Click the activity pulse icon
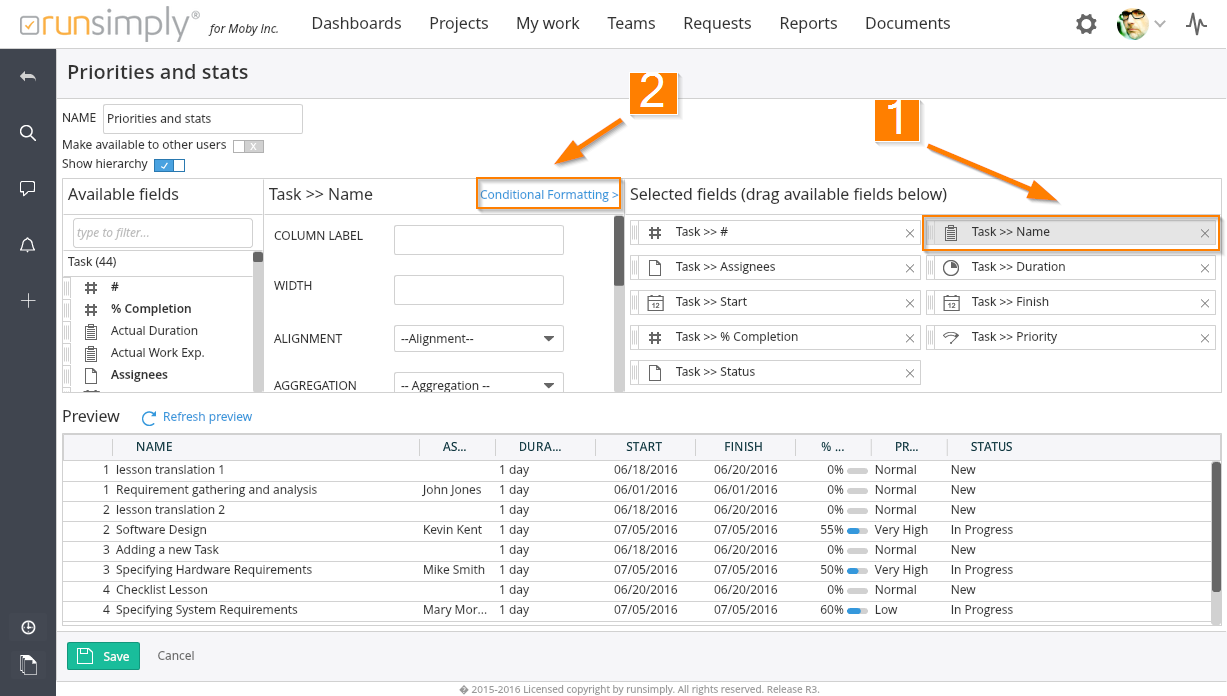1227x696 pixels. 1196,24
